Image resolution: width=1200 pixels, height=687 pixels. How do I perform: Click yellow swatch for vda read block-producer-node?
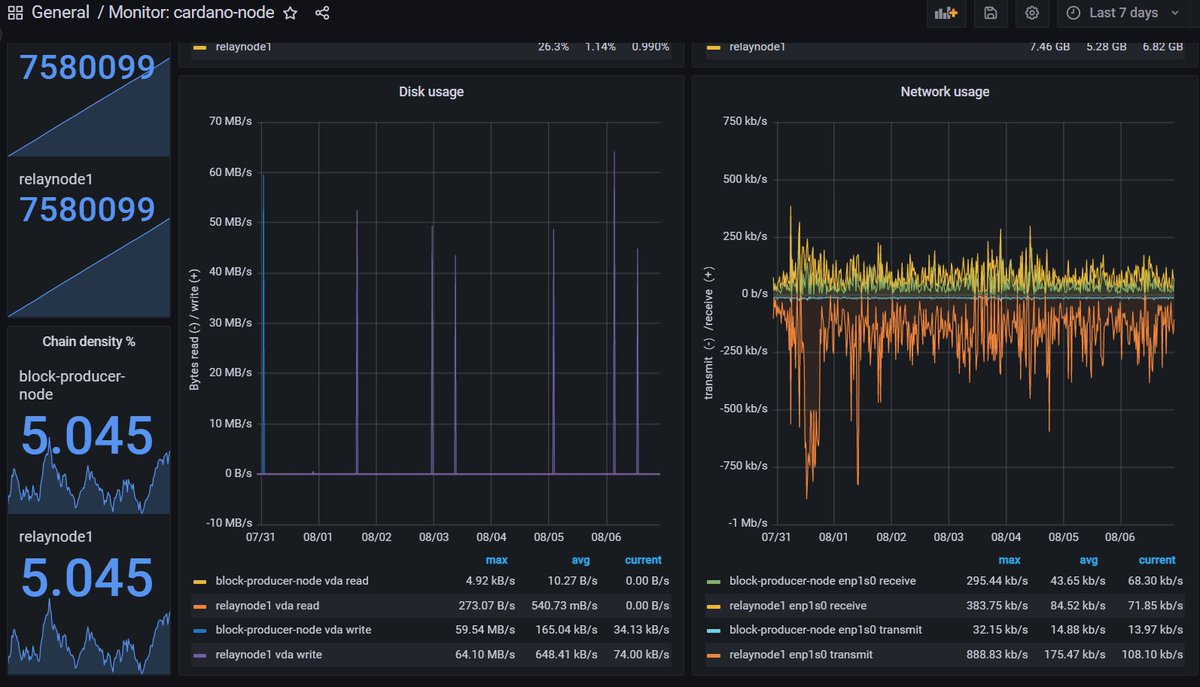(200, 581)
